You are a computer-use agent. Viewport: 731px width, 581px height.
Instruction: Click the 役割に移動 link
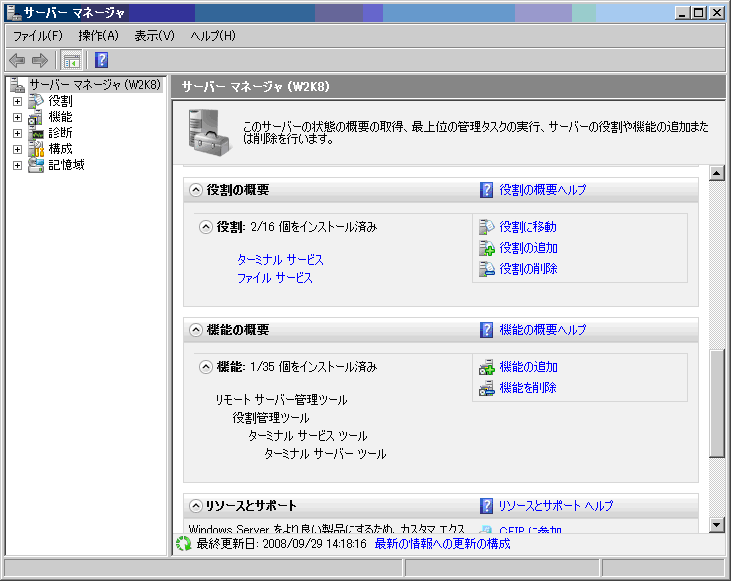click(528, 227)
